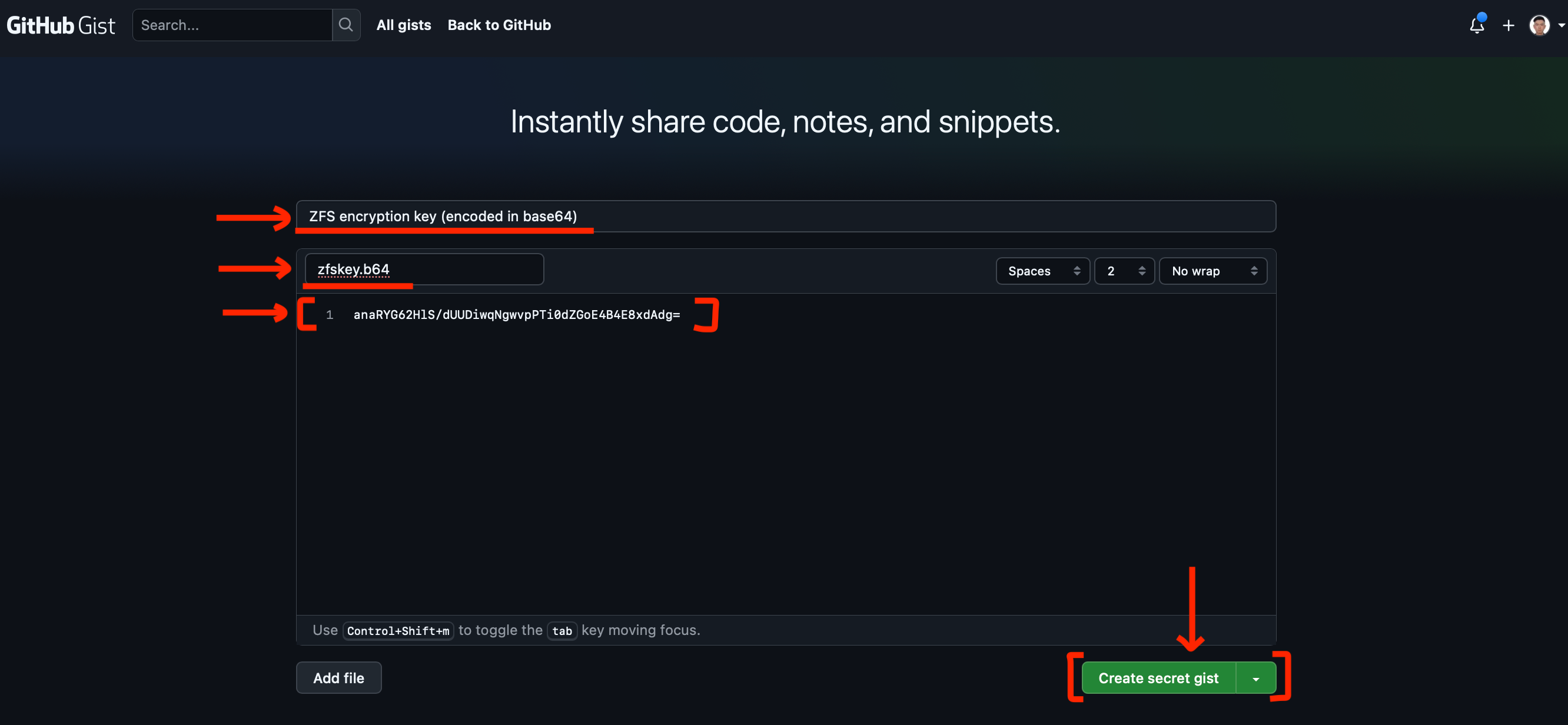The image size is (1568, 725).
Task: Select the zfskey.b64 filename field
Action: coord(424,269)
